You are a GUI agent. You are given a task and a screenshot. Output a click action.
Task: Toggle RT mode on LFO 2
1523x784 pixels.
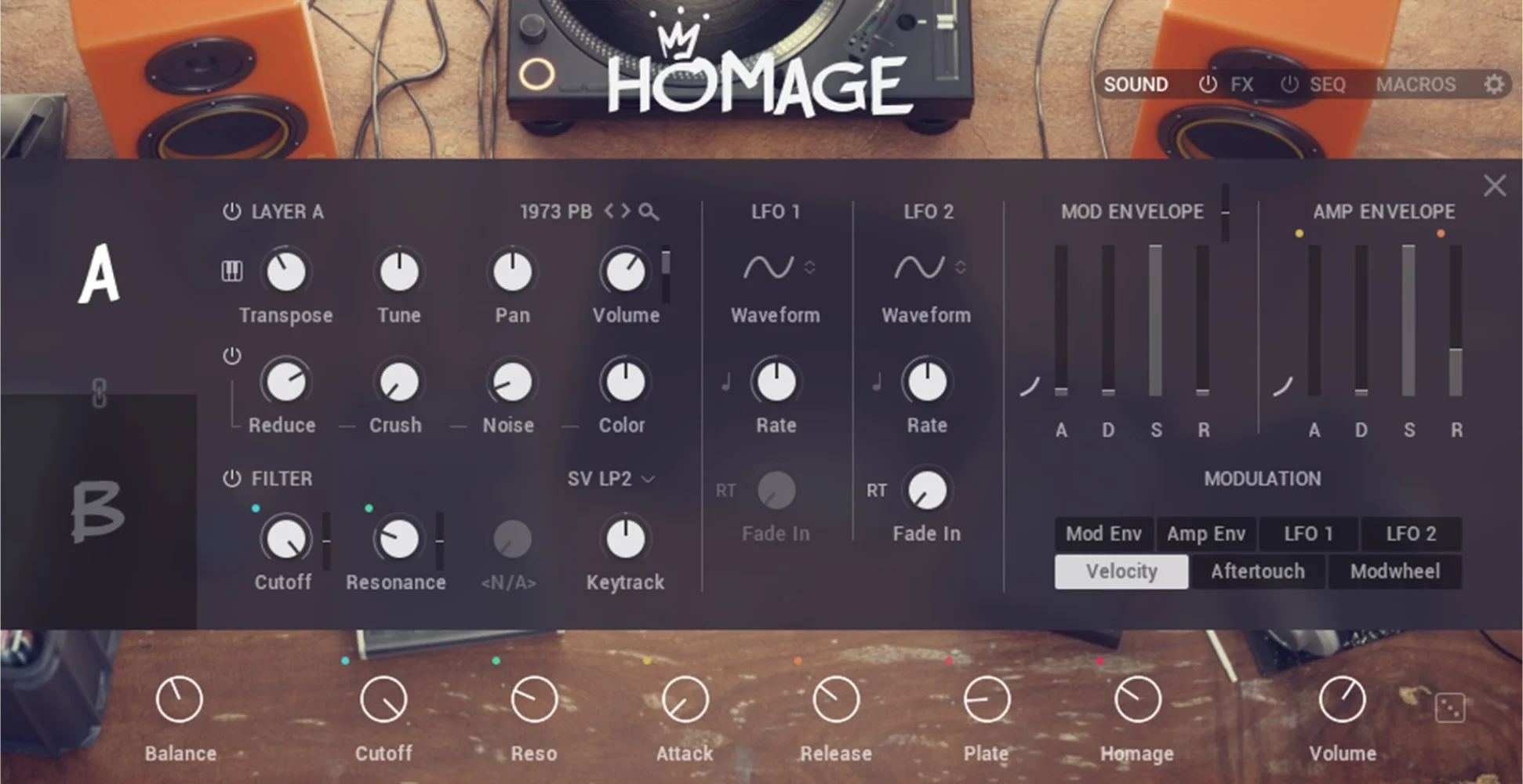(876, 490)
